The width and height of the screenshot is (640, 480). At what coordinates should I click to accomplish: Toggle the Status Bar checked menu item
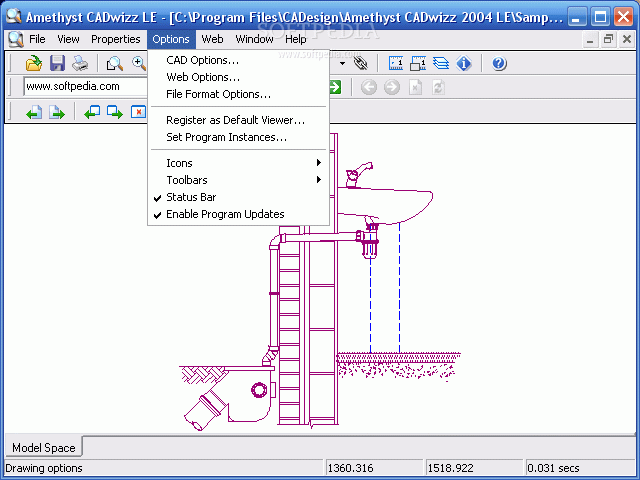click(x=238, y=197)
